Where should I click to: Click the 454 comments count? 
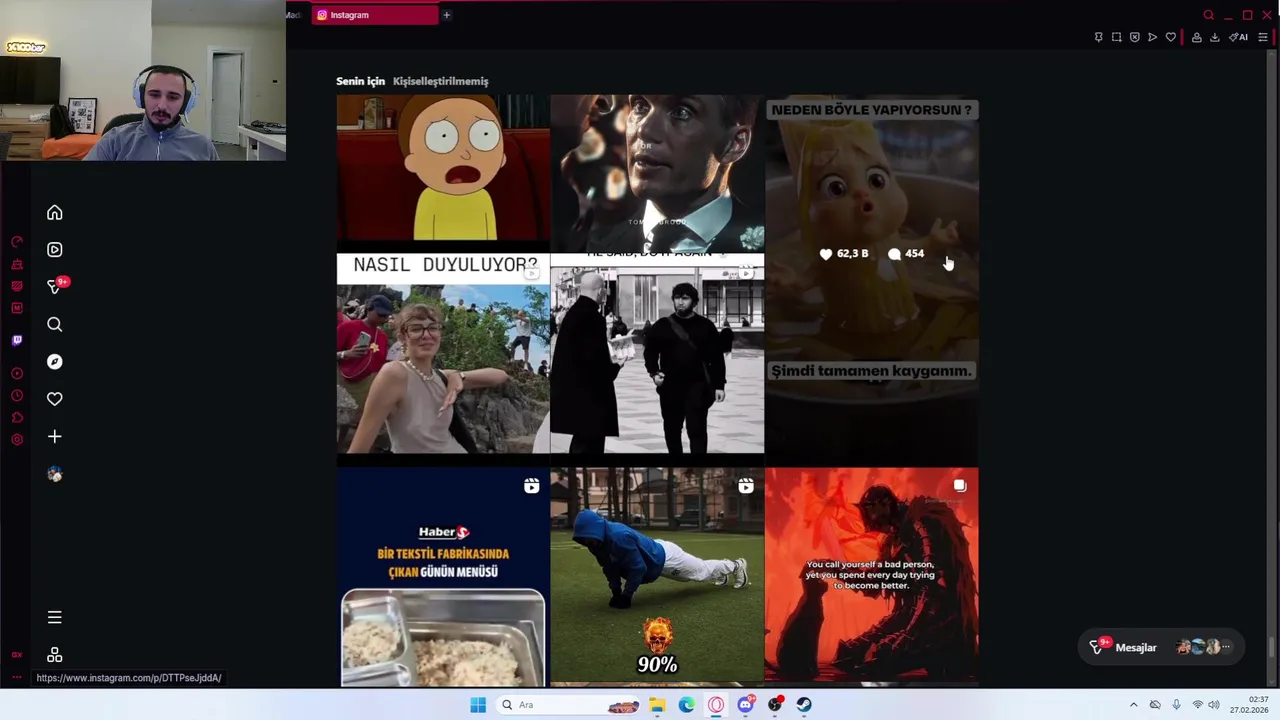pyautogui.click(x=906, y=254)
